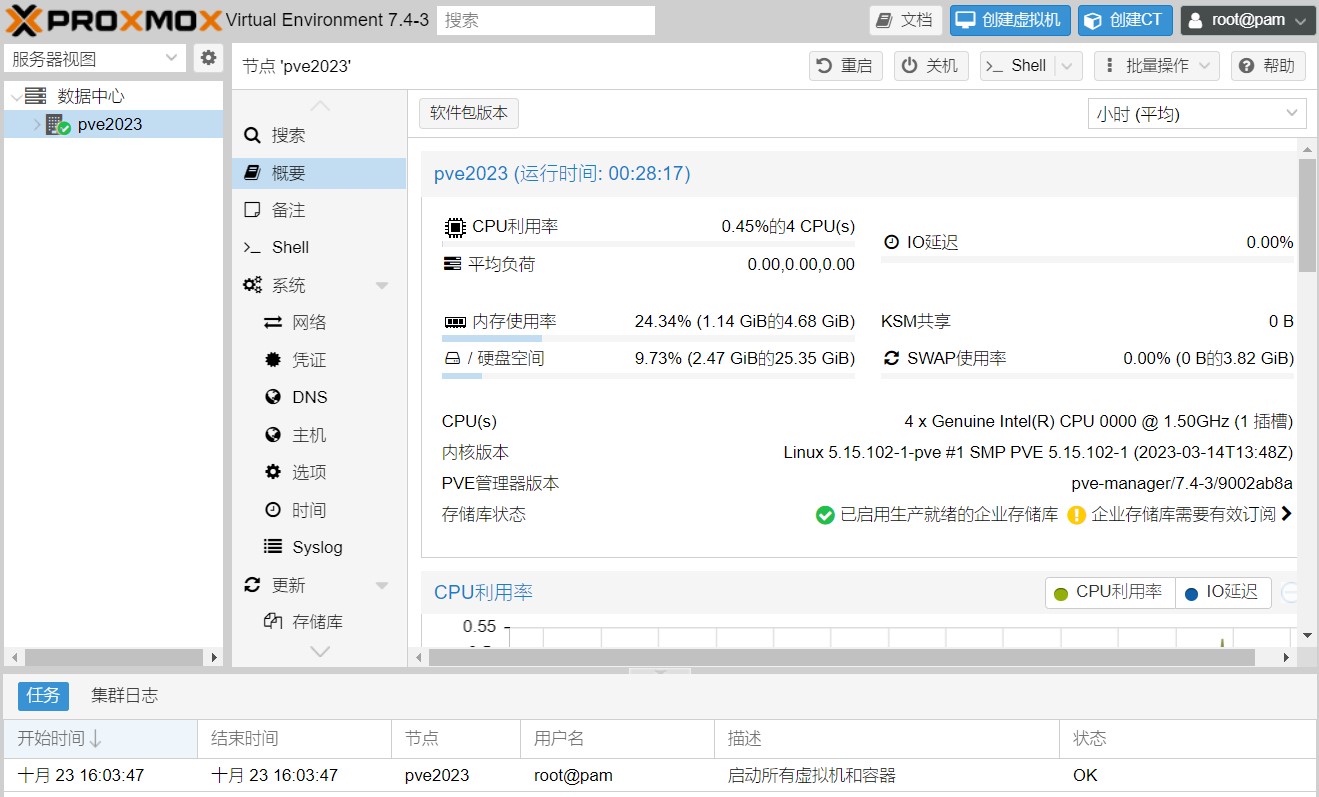Click the gear icon beside server view
The image size is (1319, 797).
[x=208, y=58]
